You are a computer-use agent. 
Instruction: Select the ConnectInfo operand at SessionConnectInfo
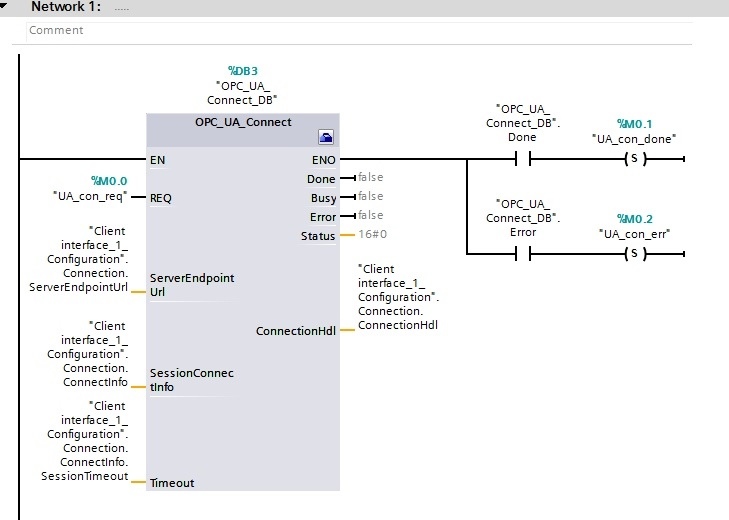(87, 354)
